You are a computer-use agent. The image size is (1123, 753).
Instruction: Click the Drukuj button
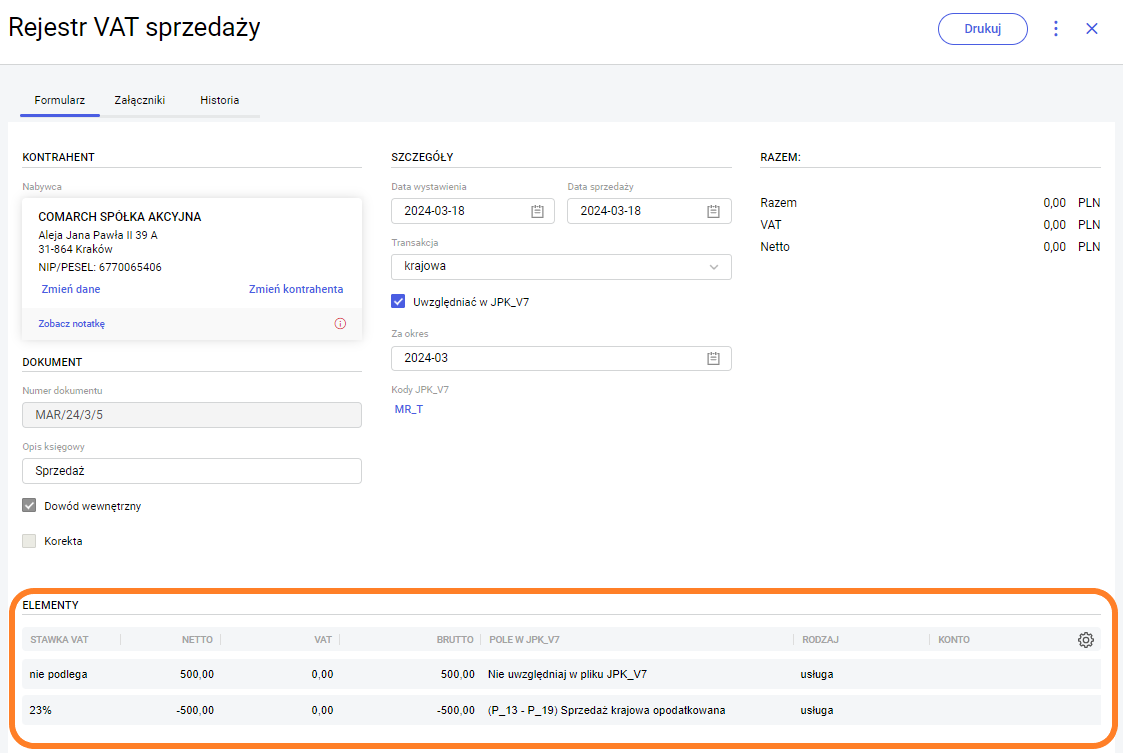click(982, 29)
